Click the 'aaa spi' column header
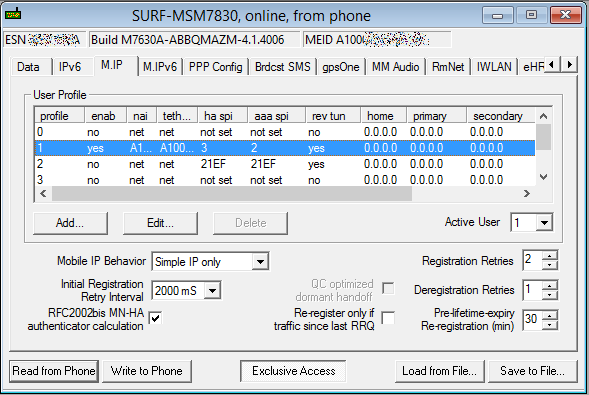Viewport: 589px width, 395px height. coord(276,116)
